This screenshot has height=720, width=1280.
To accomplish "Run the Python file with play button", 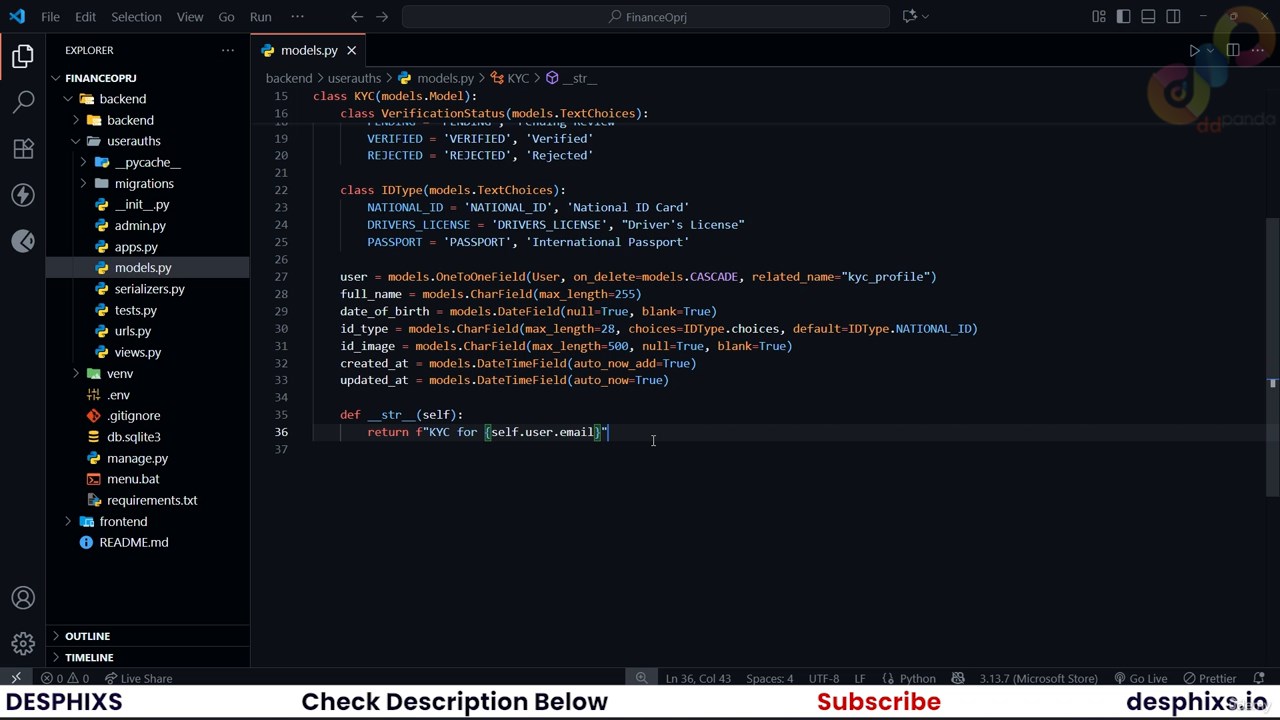I will [x=1194, y=50].
